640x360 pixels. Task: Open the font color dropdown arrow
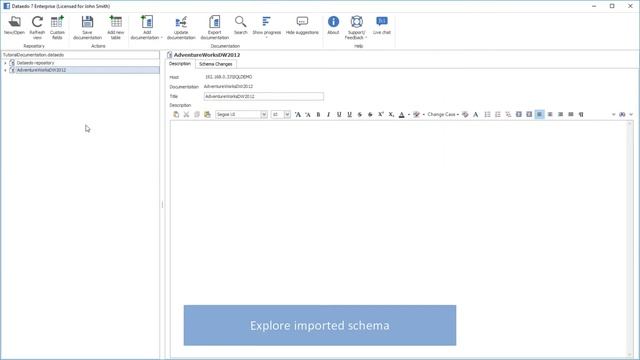(x=409, y=115)
